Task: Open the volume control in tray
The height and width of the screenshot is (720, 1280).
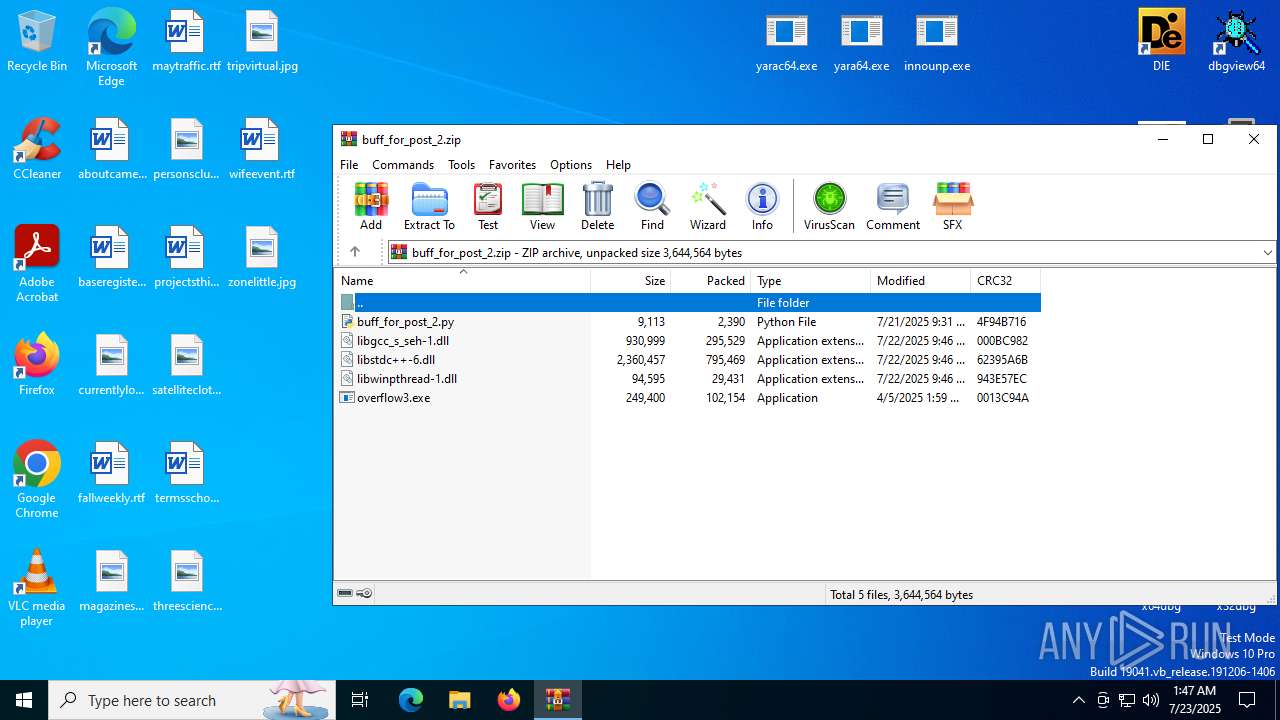Action: pyautogui.click(x=1151, y=700)
